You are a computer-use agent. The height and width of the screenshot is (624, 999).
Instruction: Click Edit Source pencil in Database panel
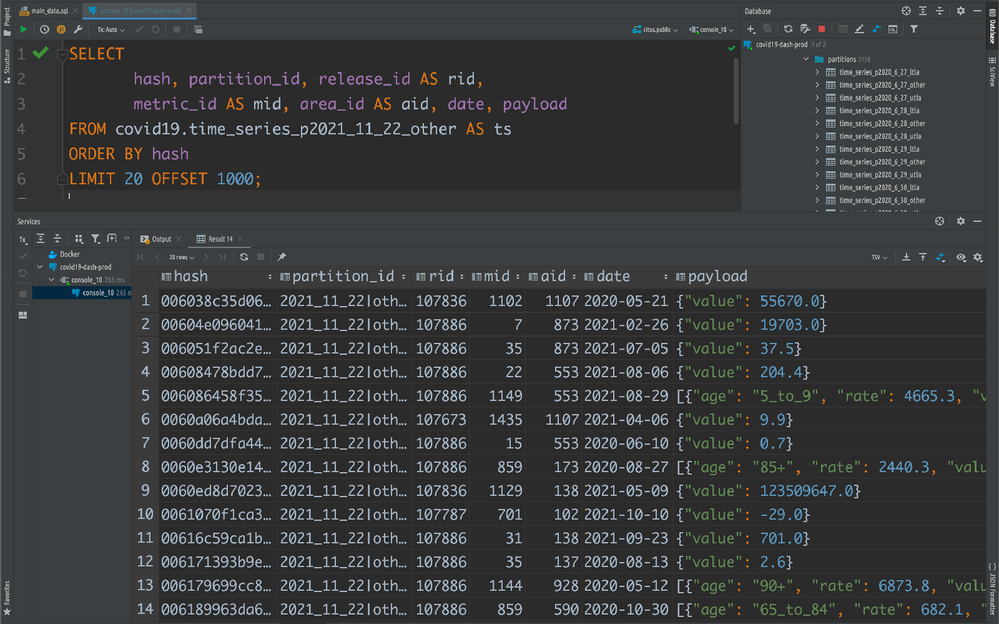click(859, 29)
